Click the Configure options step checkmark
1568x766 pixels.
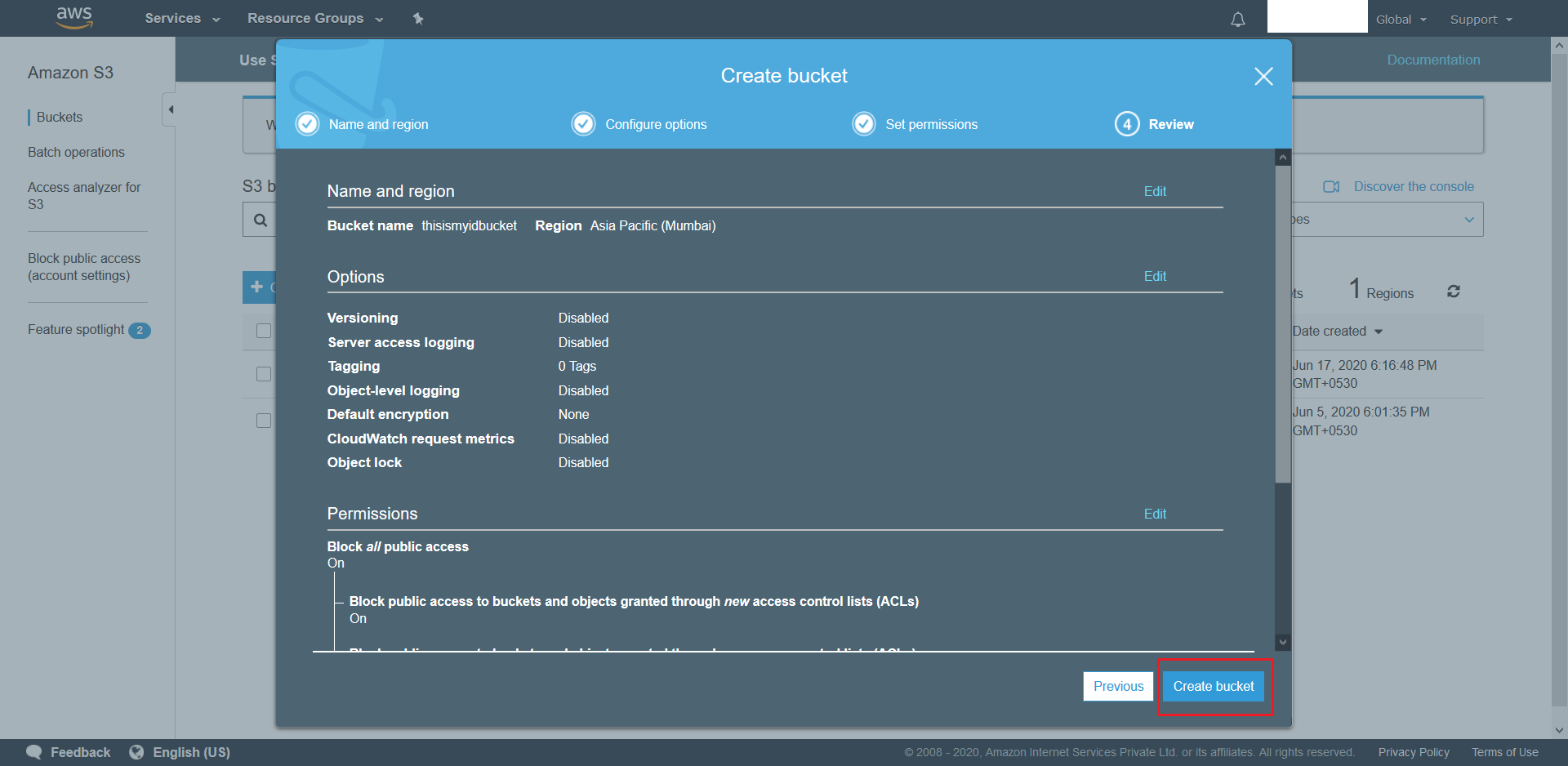pos(583,124)
